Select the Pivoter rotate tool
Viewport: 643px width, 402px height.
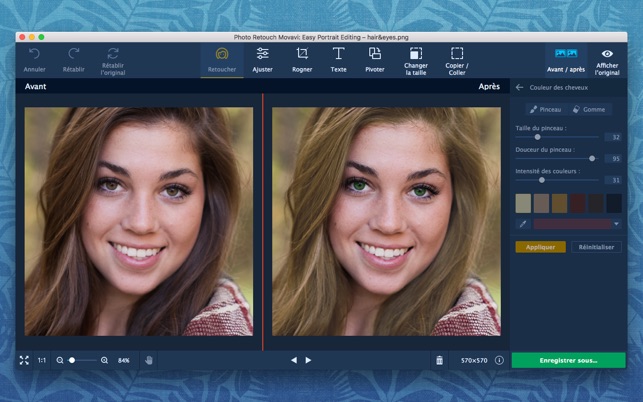(375, 60)
